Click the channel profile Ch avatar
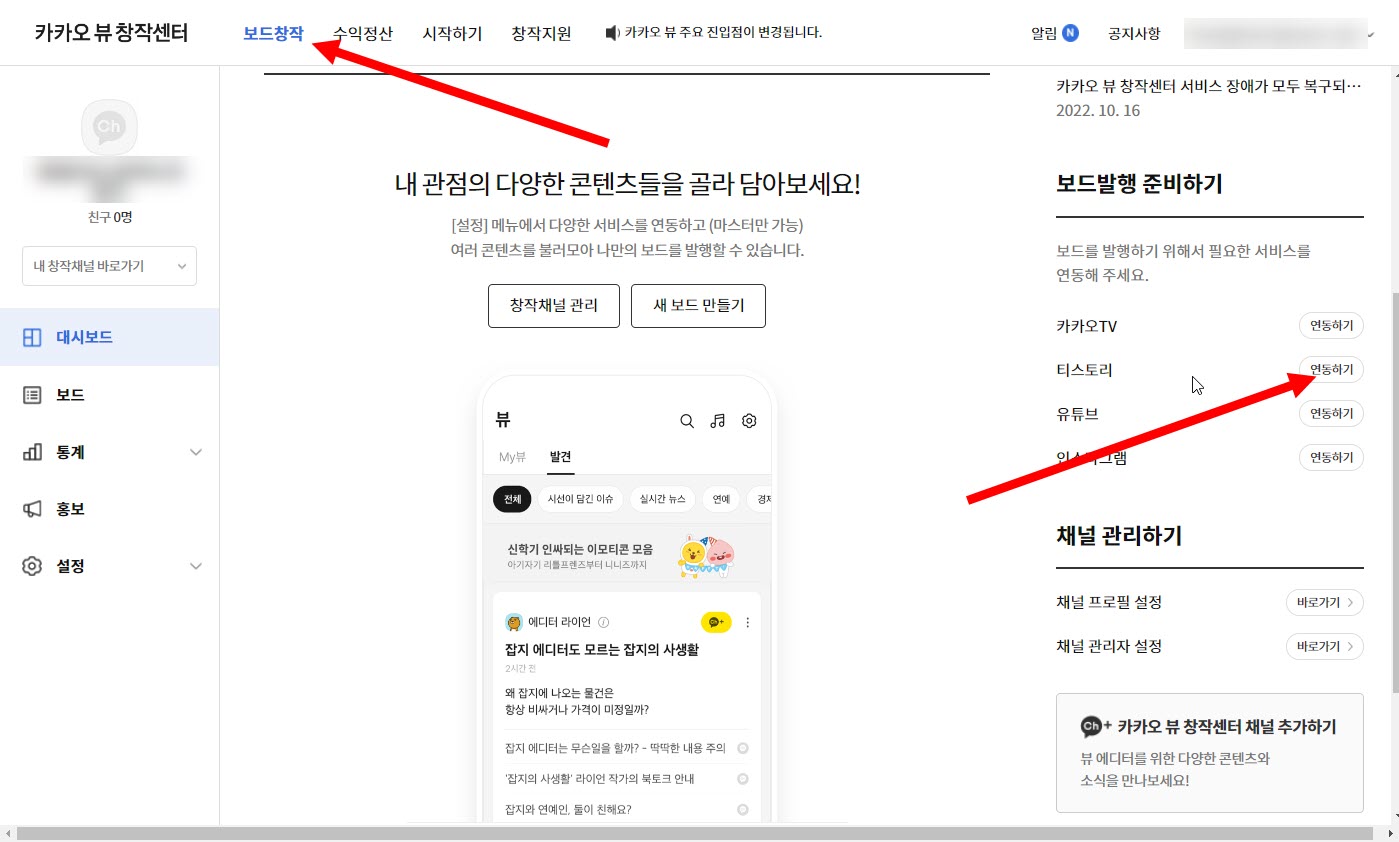1399x842 pixels. 108,127
